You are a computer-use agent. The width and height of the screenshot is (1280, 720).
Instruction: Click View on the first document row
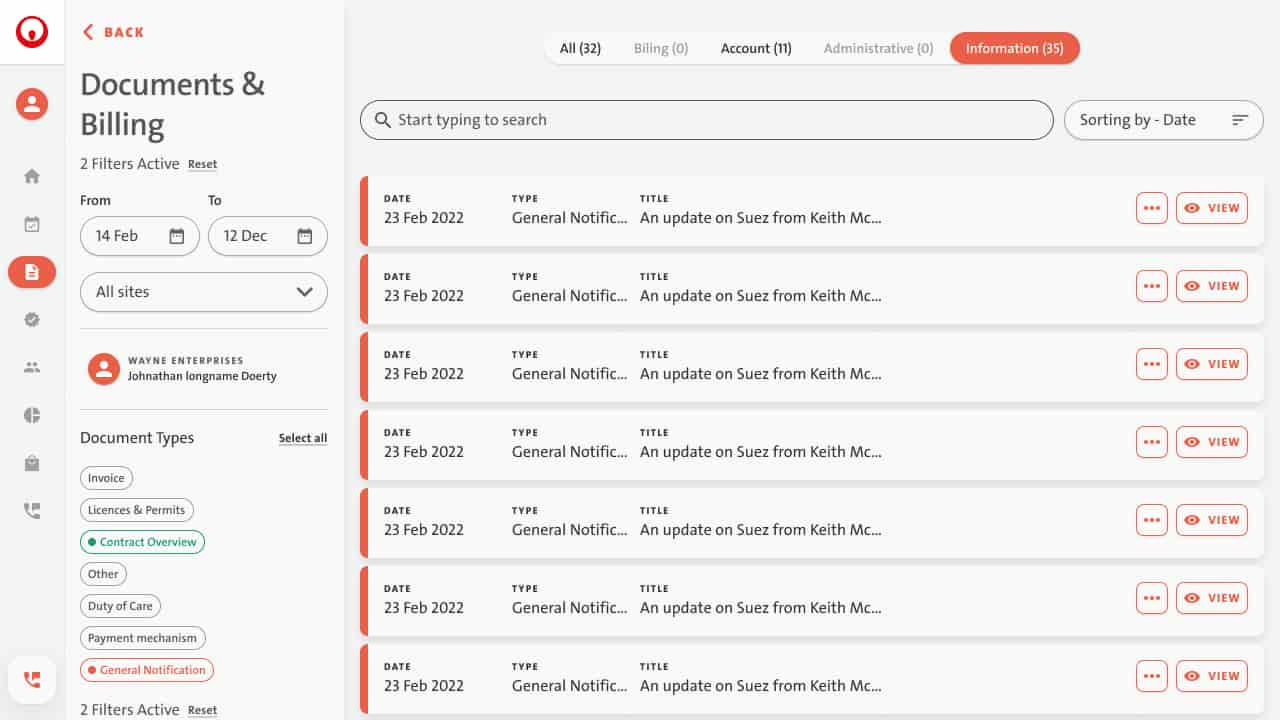(1211, 208)
